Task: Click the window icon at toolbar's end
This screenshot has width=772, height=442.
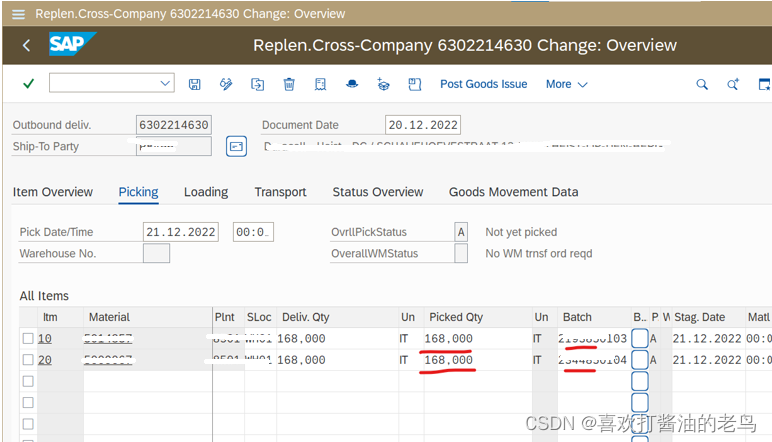Action: tap(764, 84)
